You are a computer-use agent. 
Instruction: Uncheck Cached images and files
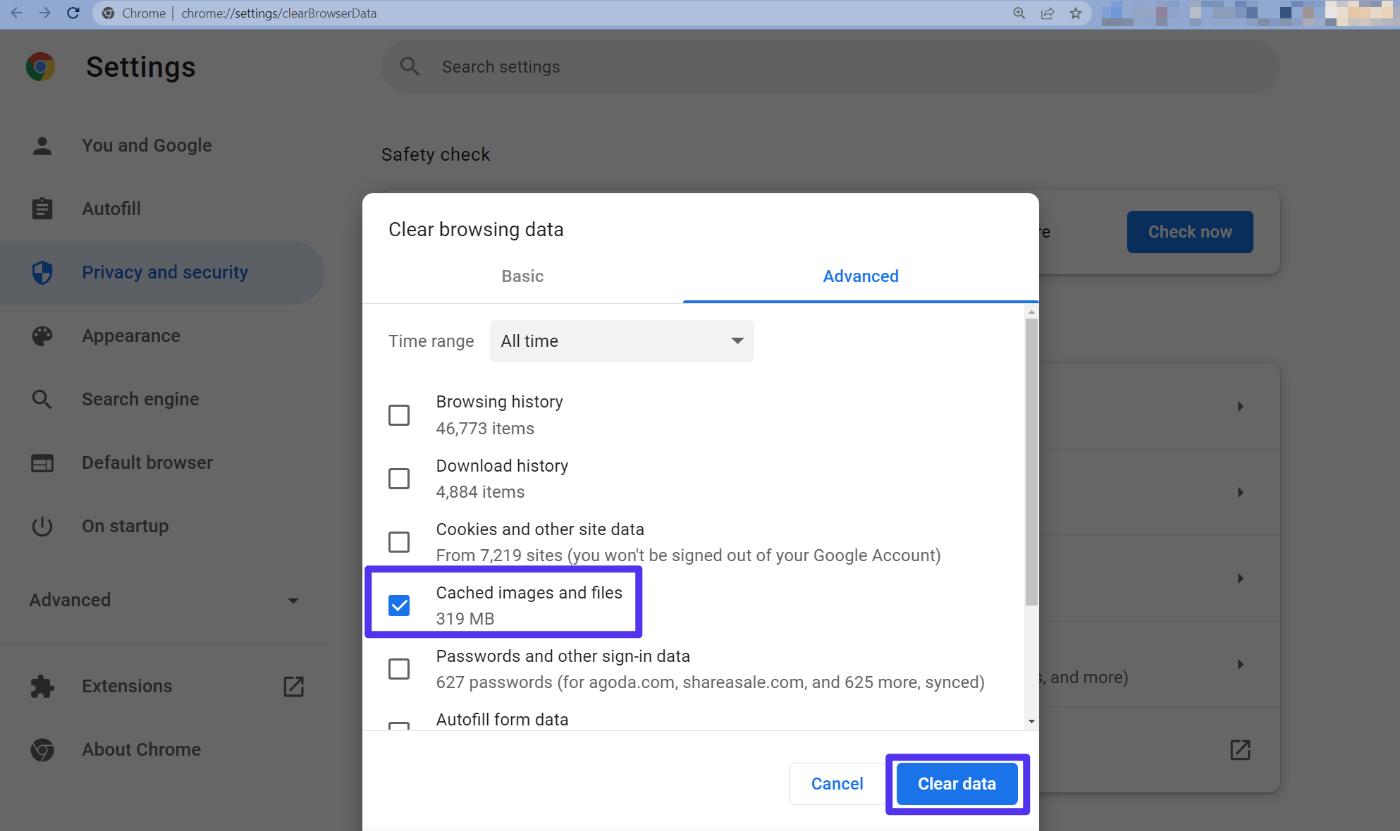(x=399, y=604)
